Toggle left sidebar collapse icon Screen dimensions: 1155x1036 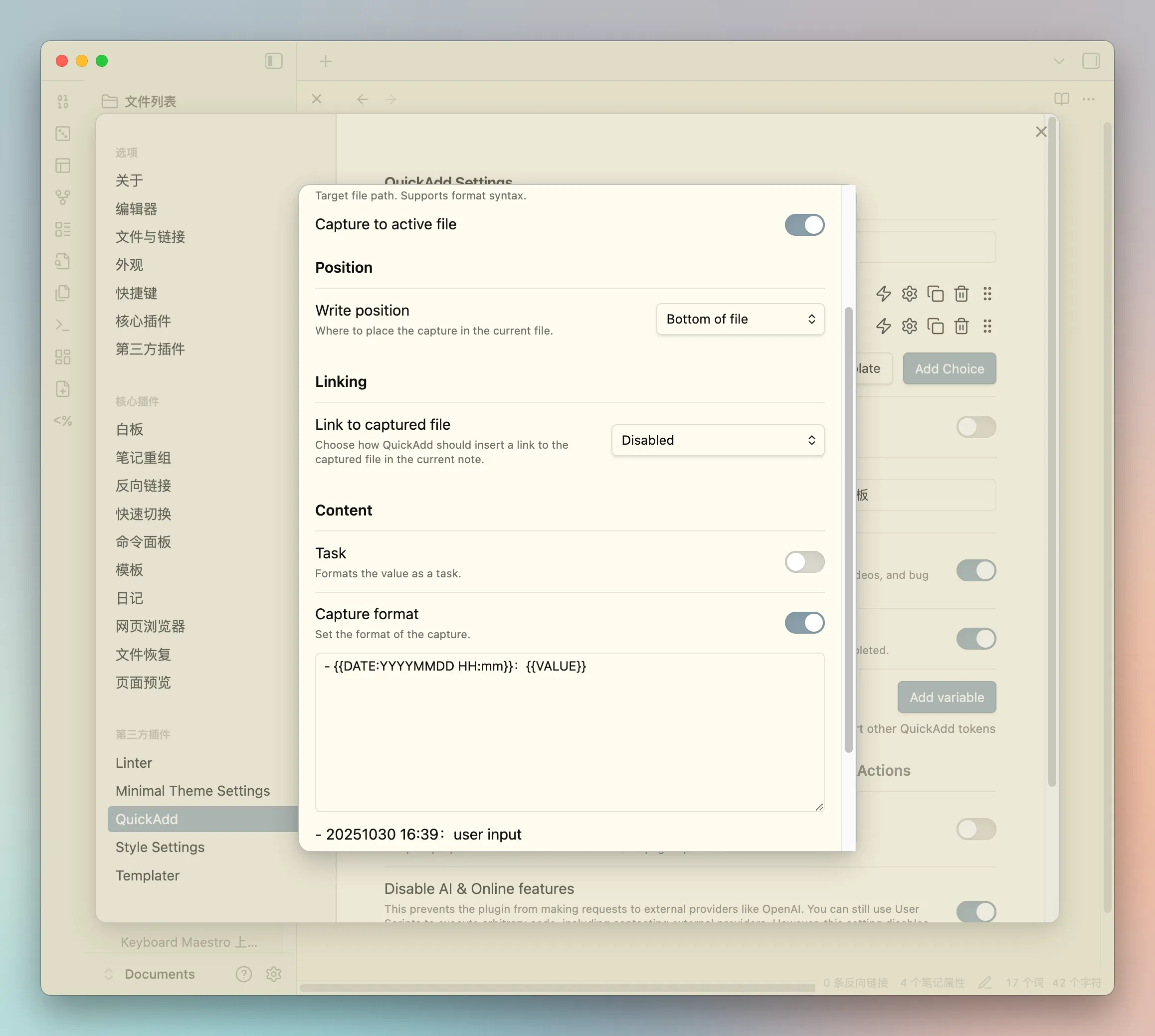pos(274,61)
